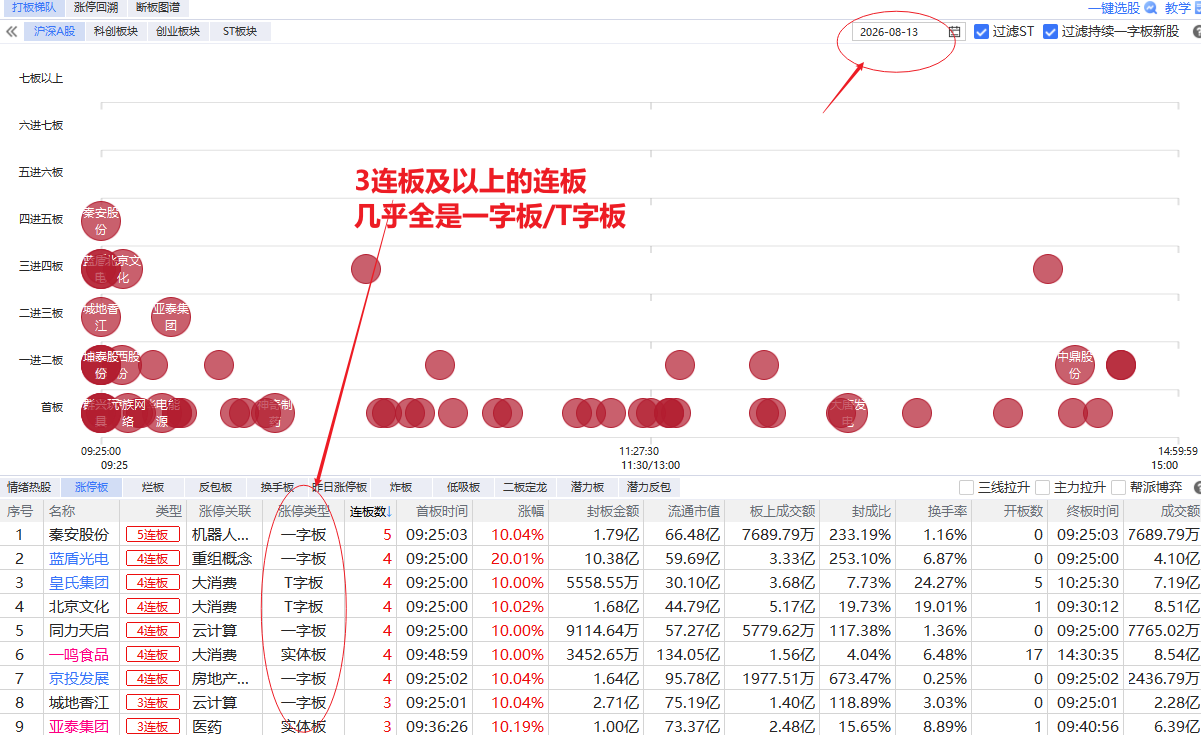Enable 帮派博弈 checkbox
The width and height of the screenshot is (1201, 735).
click(x=1118, y=487)
